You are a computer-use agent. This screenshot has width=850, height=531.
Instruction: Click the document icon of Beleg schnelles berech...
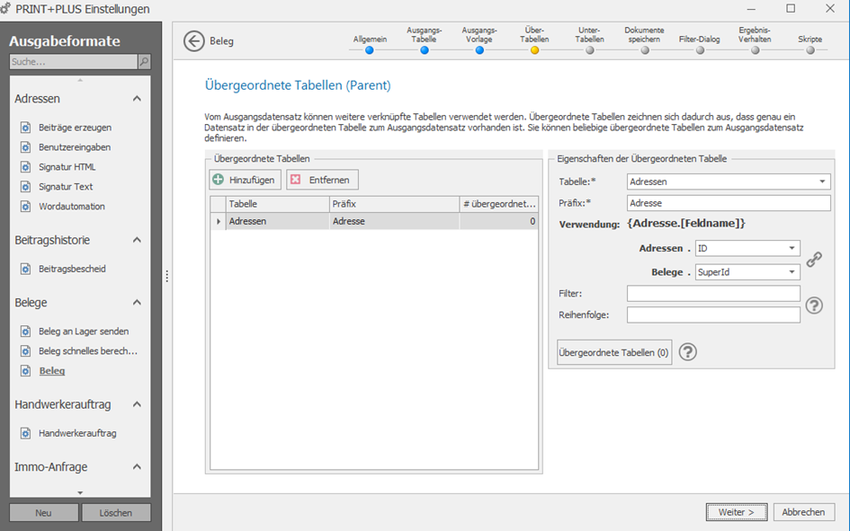click(x=25, y=351)
